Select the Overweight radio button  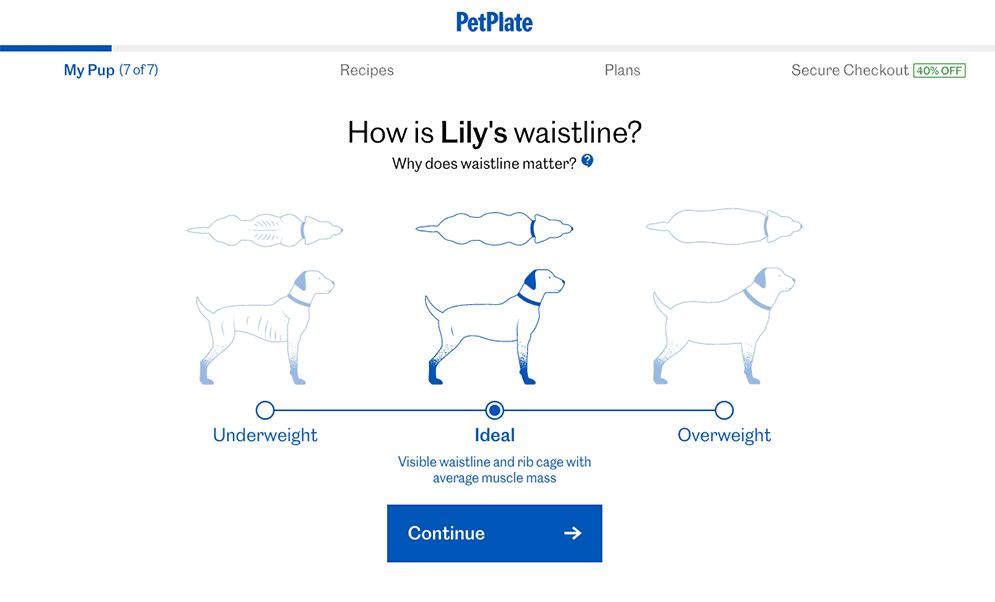point(724,410)
